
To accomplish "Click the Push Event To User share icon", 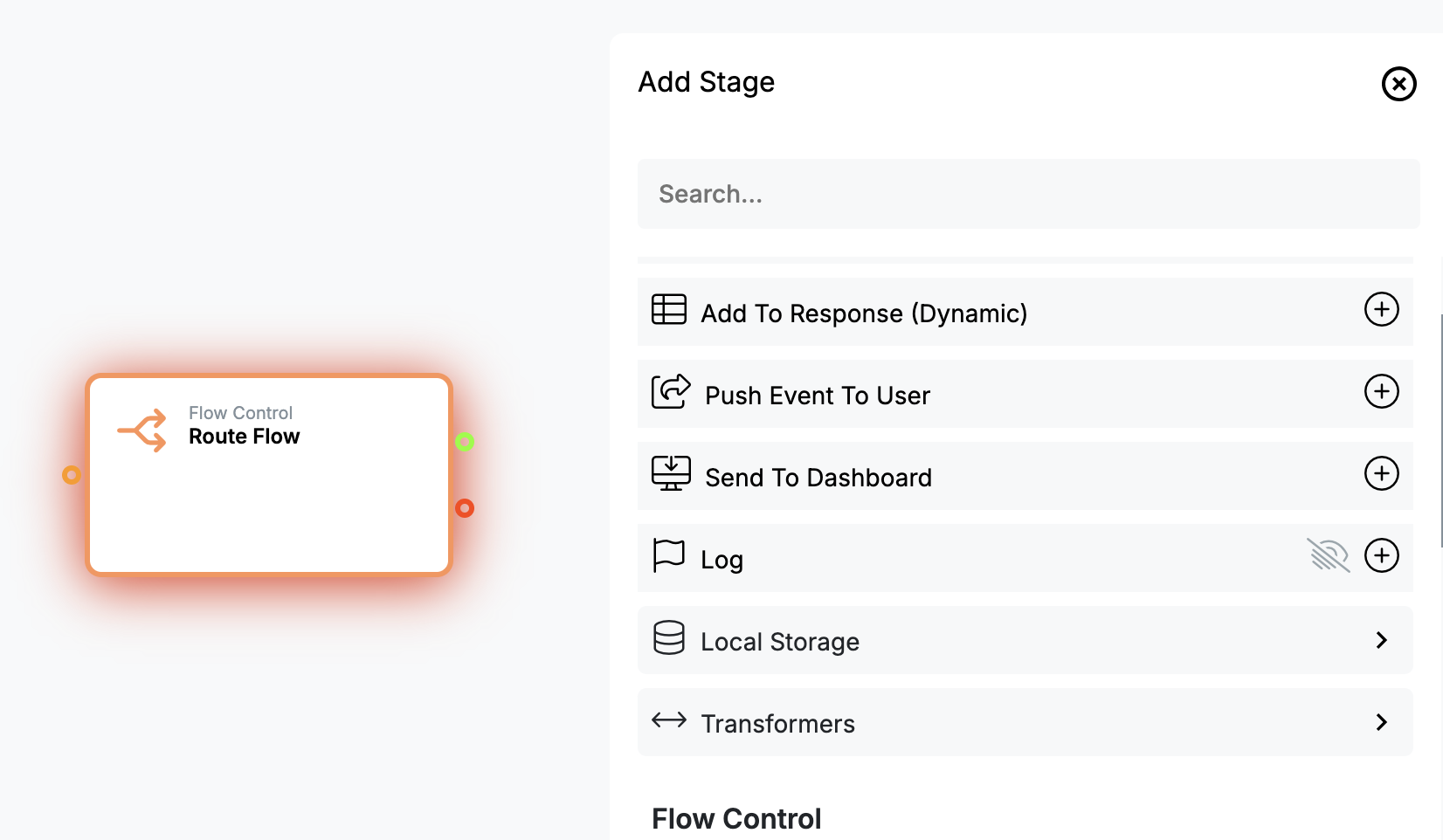I will coord(671,391).
